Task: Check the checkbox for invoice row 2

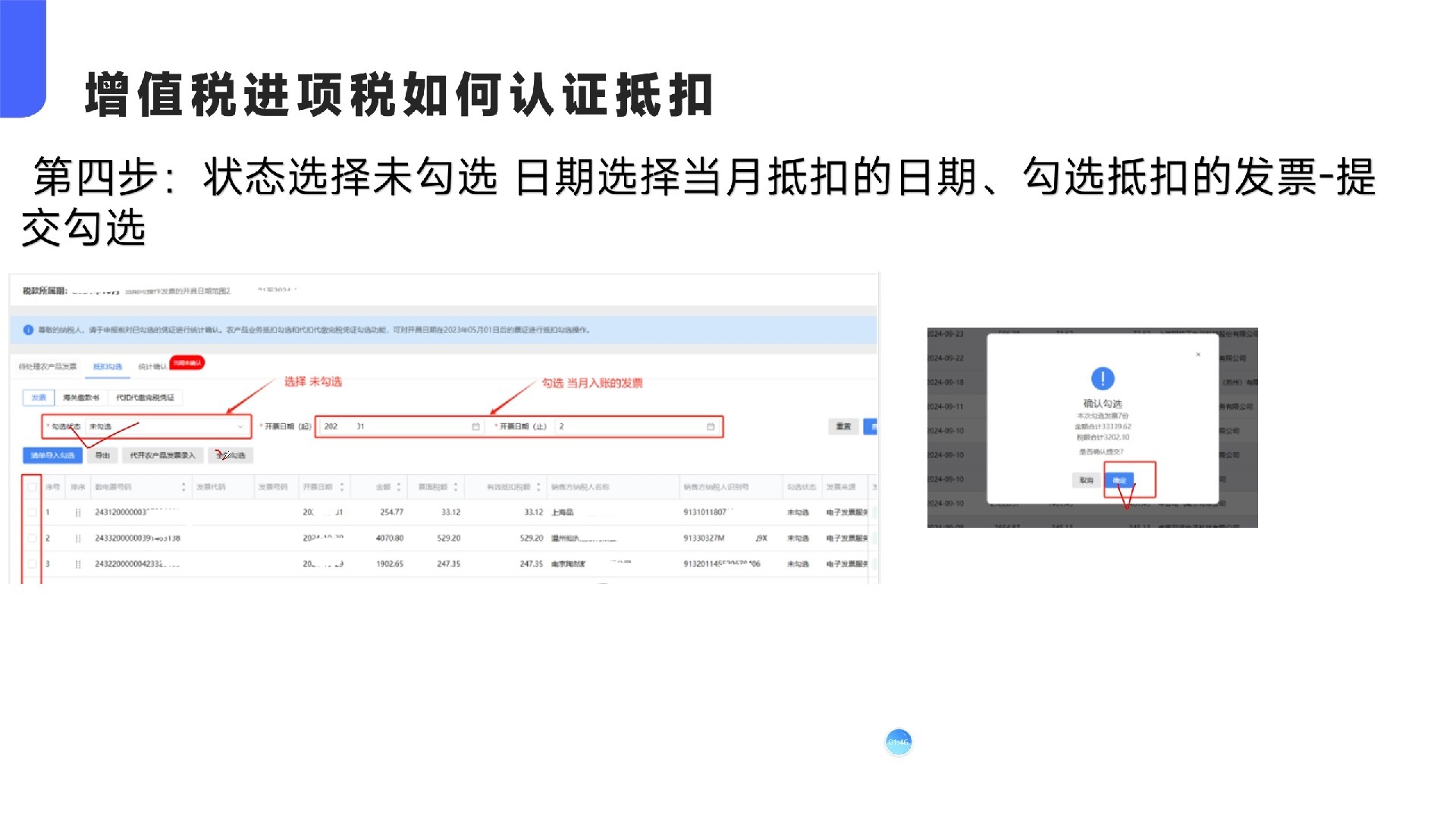Action: tap(30, 538)
